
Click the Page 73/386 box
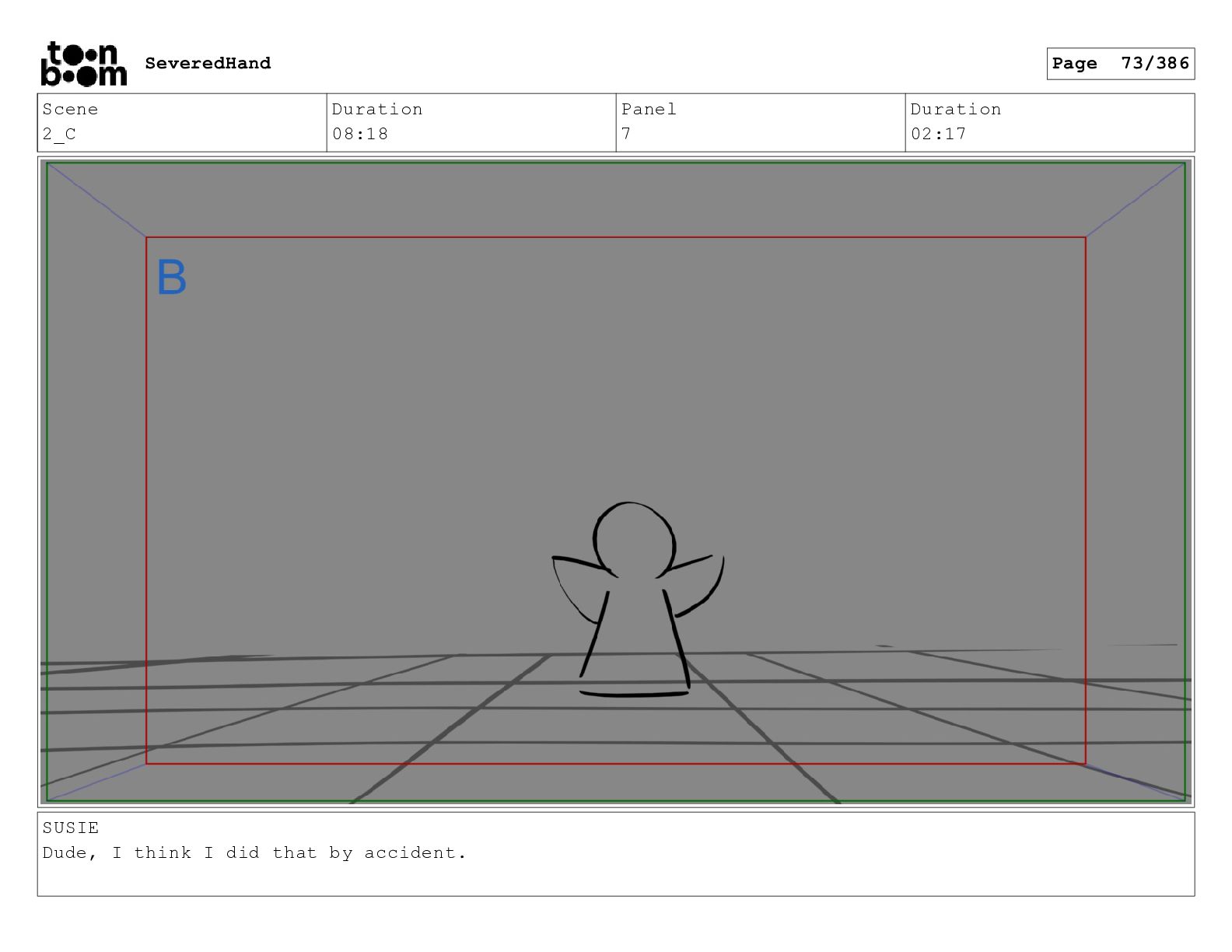coord(1120,64)
